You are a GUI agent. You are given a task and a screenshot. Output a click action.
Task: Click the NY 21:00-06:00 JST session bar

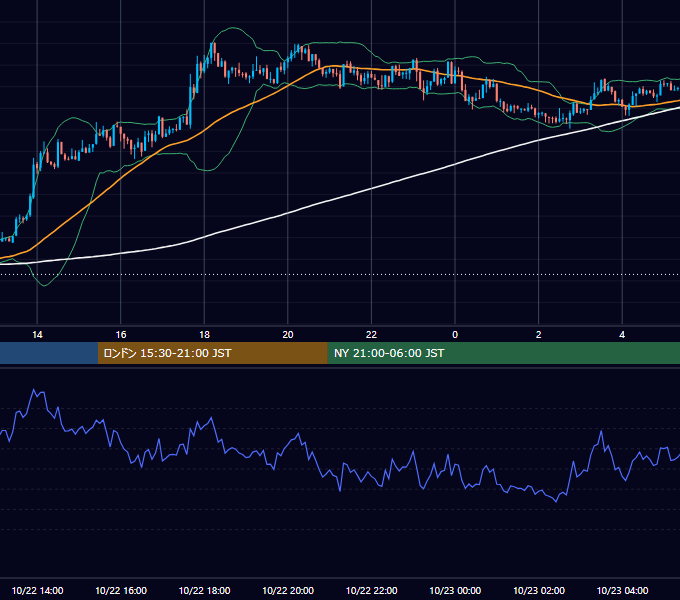(x=503, y=353)
